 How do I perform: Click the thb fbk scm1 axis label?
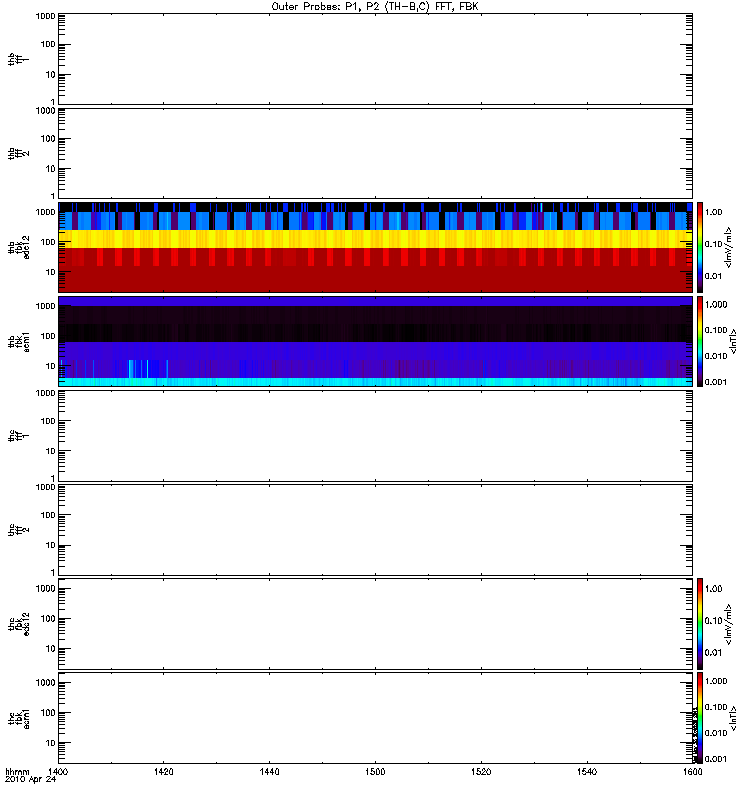tap(18, 341)
